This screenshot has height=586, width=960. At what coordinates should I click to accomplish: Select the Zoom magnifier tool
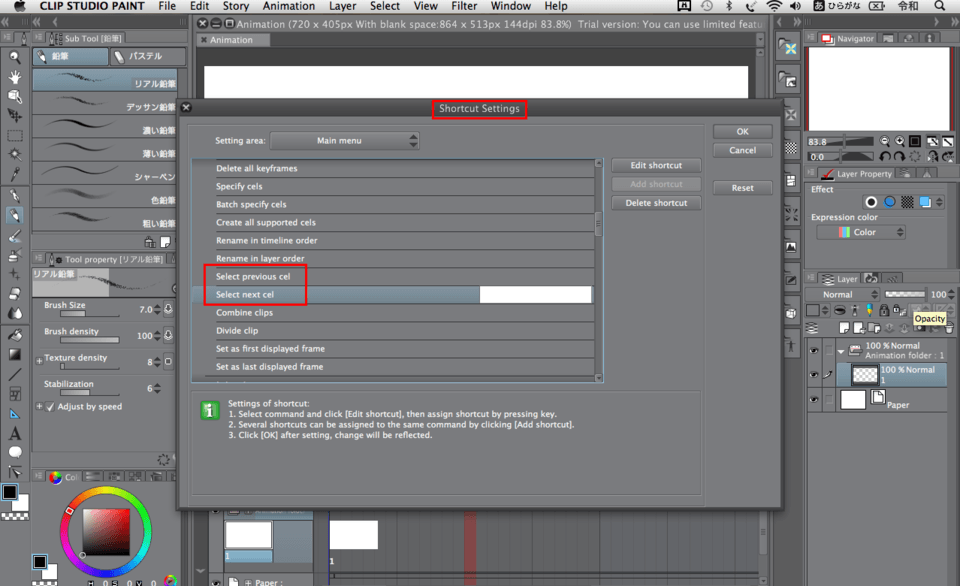(x=15, y=58)
